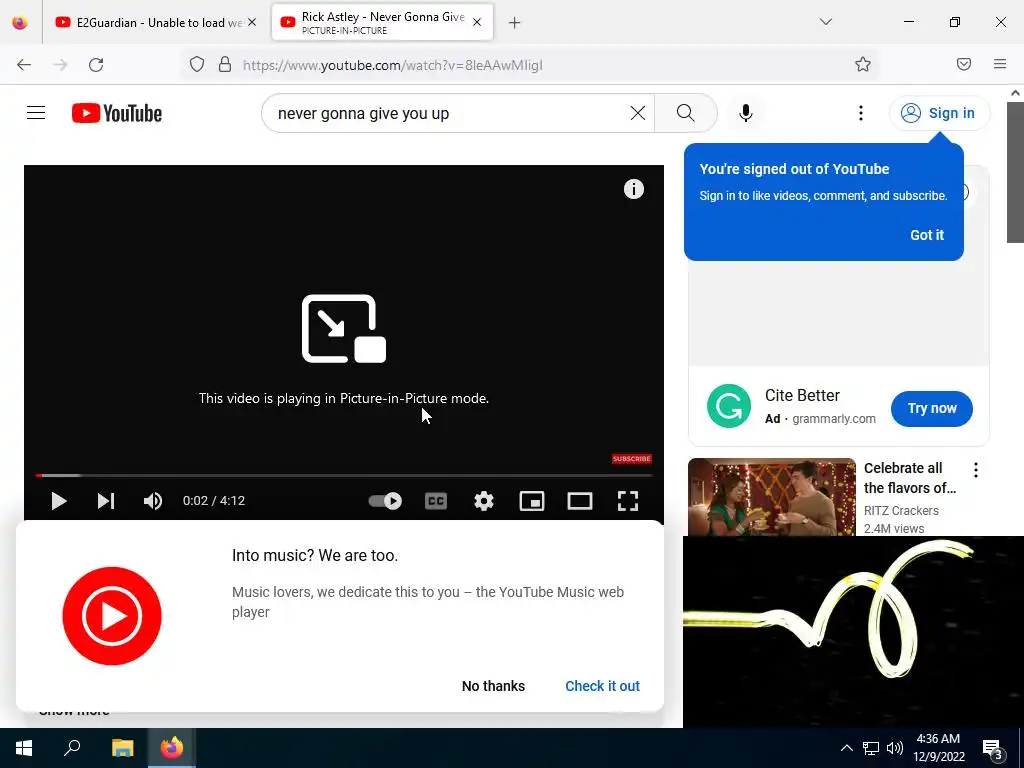The image size is (1024, 768).
Task: Clear the search box with X
Action: tap(638, 113)
